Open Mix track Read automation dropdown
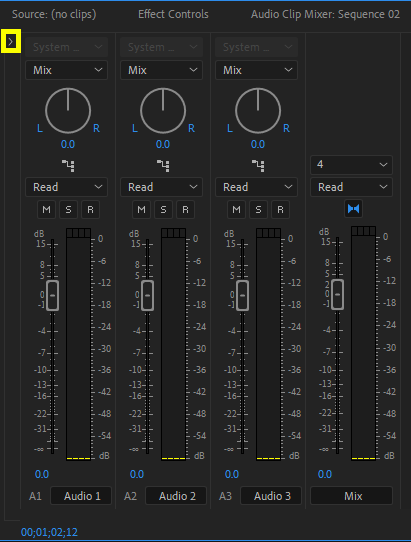 click(352, 187)
